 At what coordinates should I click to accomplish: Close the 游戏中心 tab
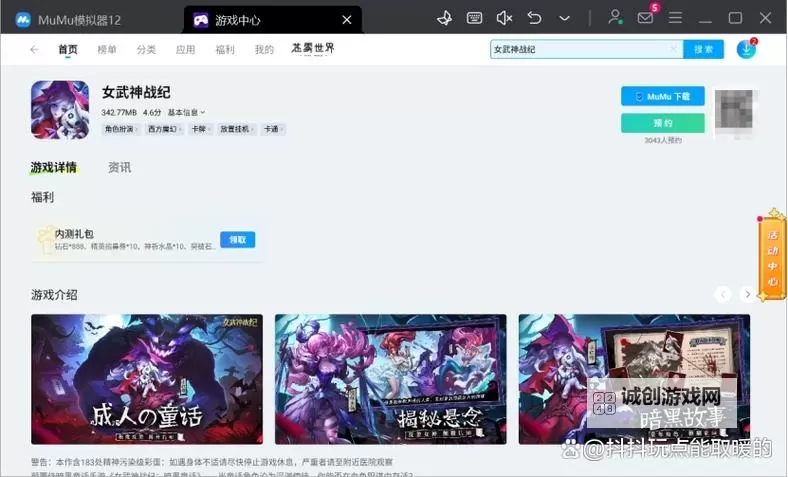(347, 20)
